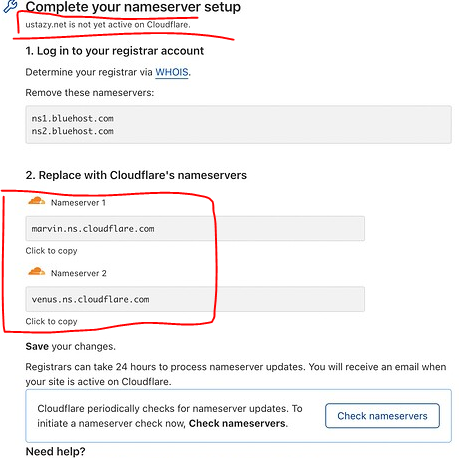459x458 pixels.
Task: Click 'Click to copy' under marvin nameserver
Action: tap(51, 251)
